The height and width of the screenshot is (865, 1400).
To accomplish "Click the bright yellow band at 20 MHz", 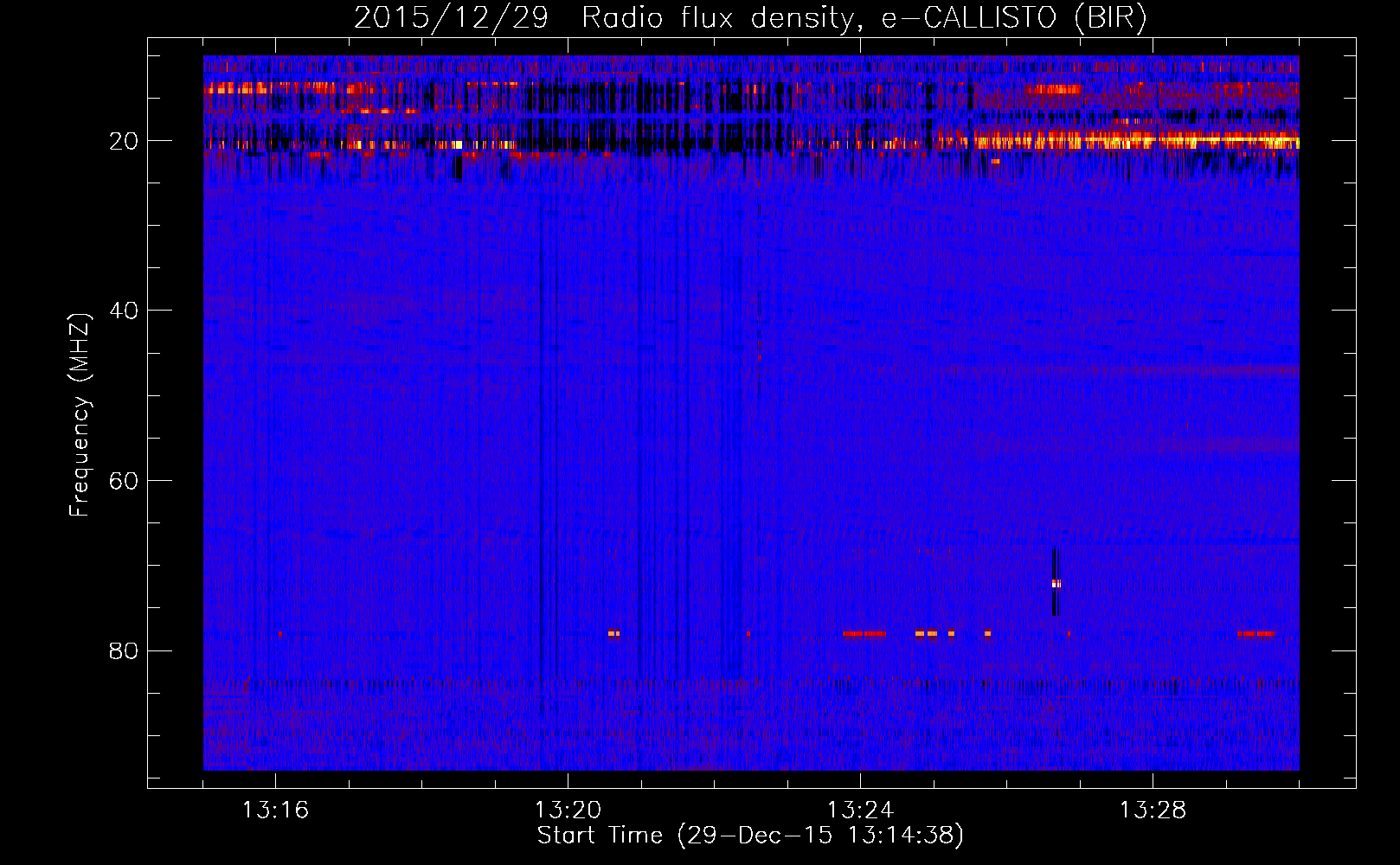I will point(1118,139).
